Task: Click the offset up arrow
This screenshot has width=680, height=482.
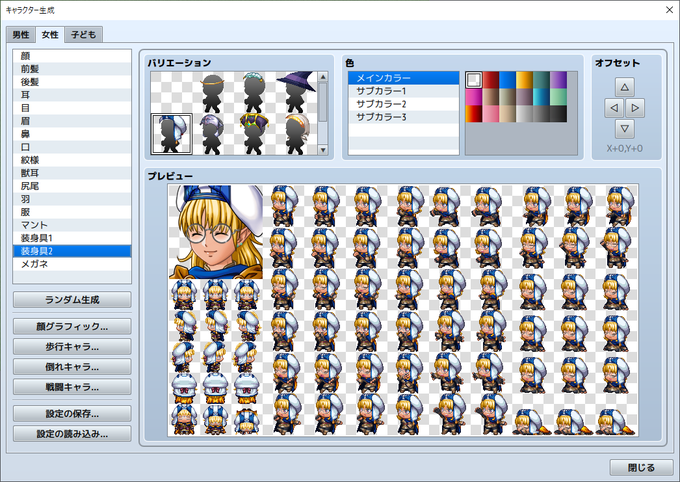Action: coord(624,87)
